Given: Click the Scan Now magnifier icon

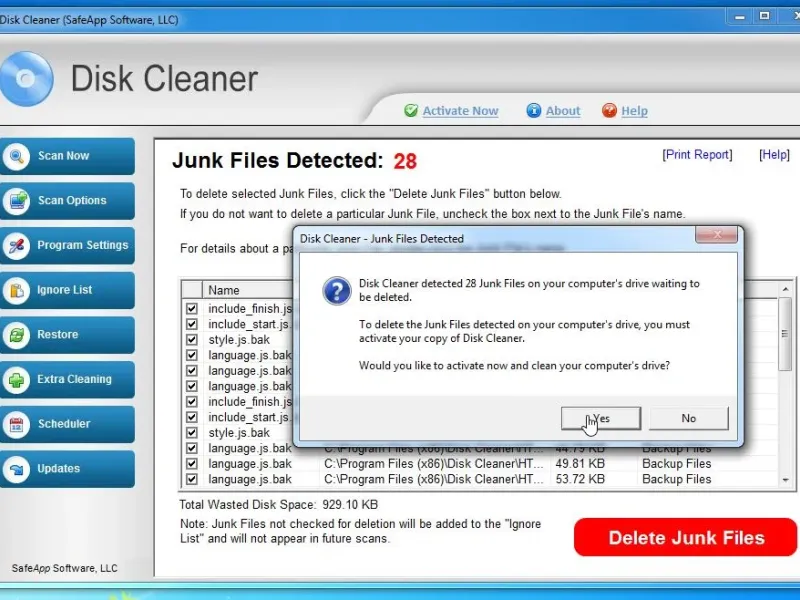Looking at the screenshot, I should 16,156.
